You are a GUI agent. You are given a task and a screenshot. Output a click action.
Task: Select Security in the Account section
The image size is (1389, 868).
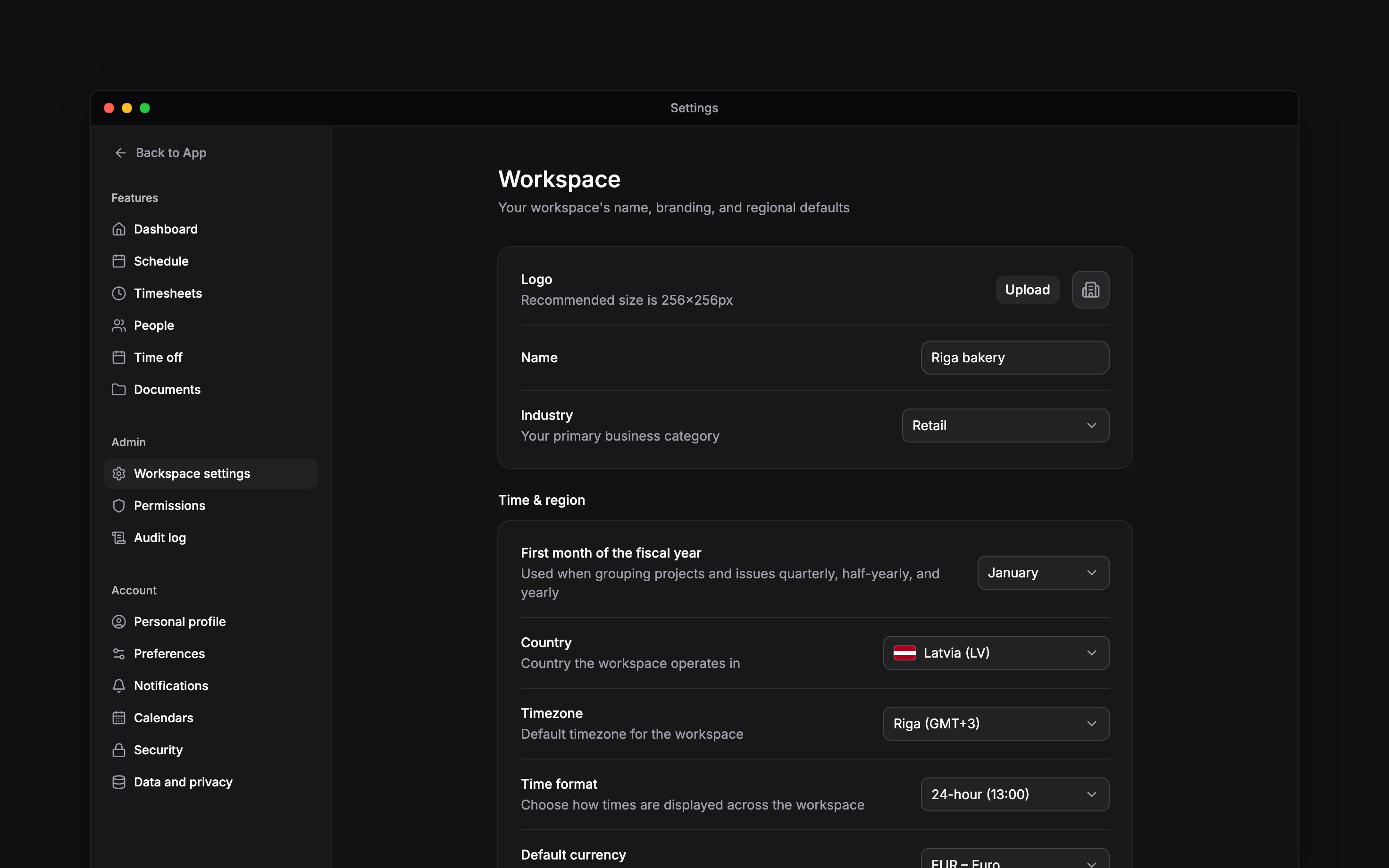coord(210,751)
